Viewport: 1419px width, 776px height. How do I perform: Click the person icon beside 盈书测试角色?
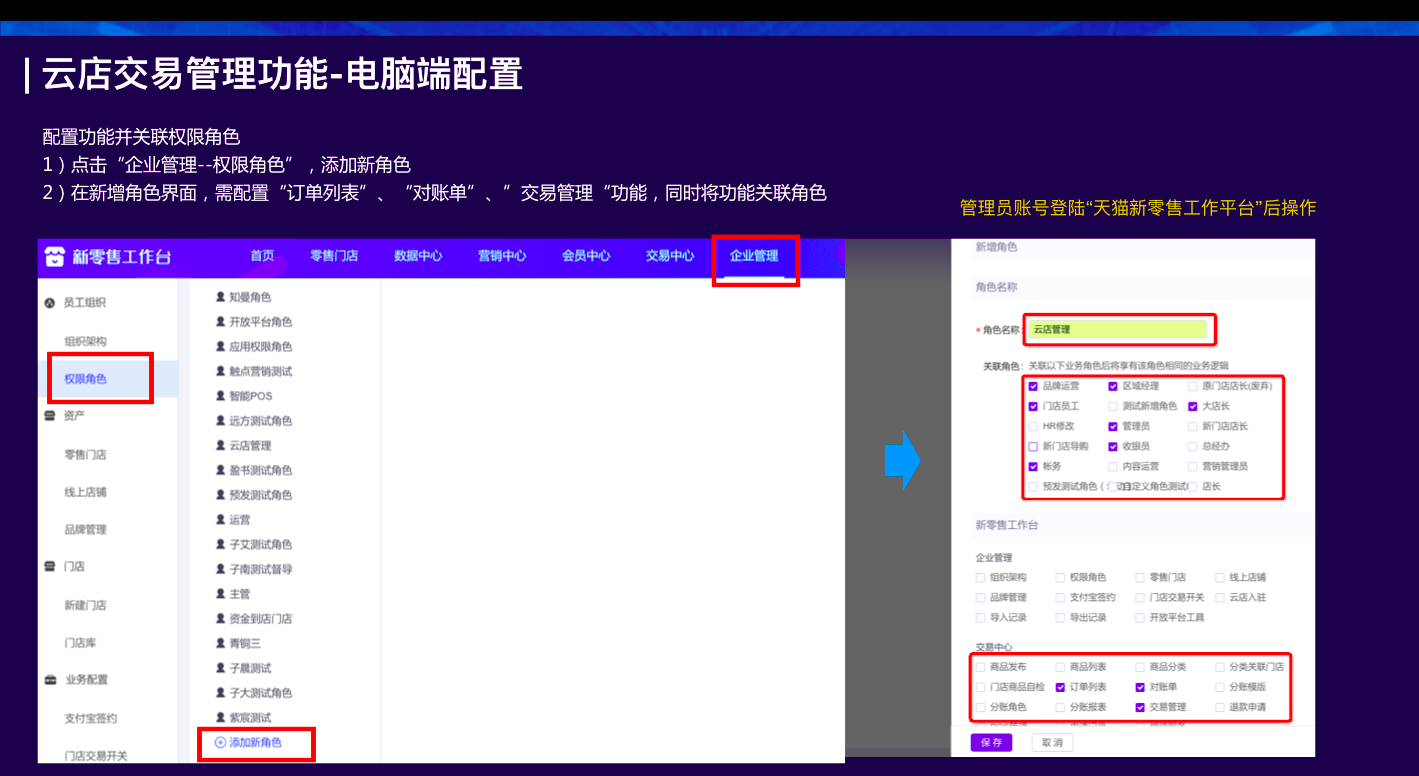tap(221, 470)
